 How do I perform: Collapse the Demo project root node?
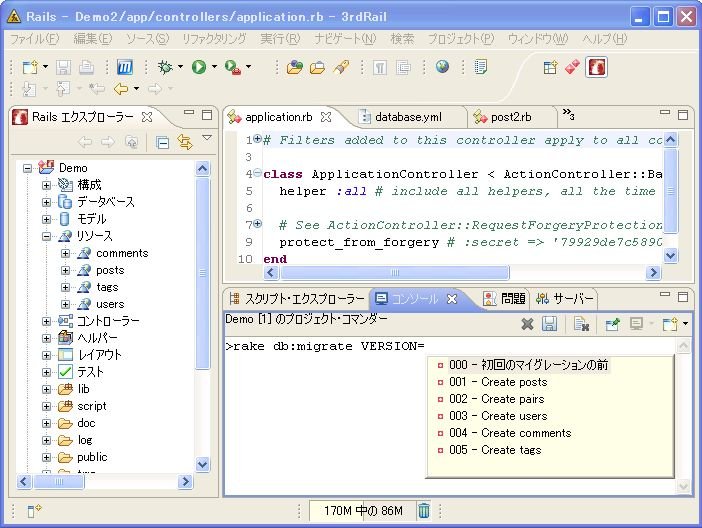click(x=27, y=168)
